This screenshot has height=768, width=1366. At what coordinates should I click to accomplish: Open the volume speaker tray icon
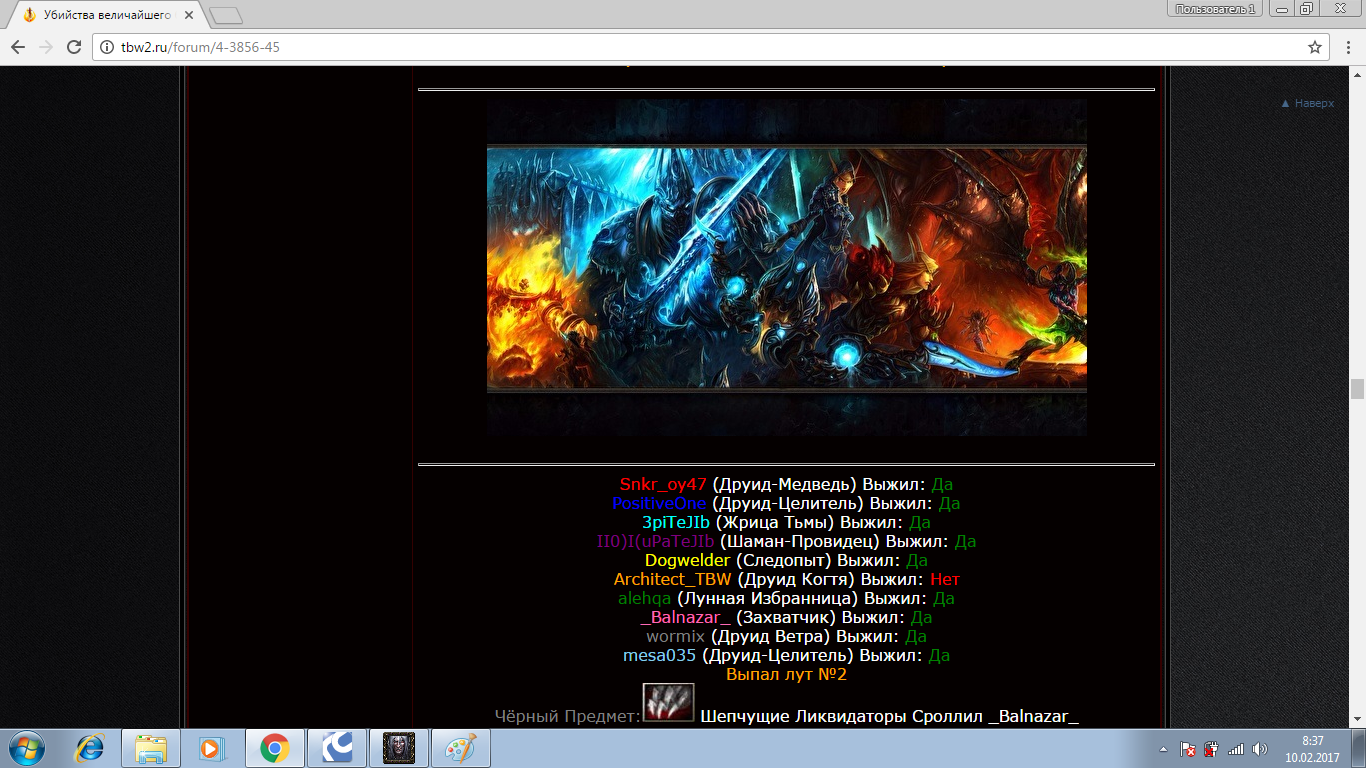(x=1260, y=748)
